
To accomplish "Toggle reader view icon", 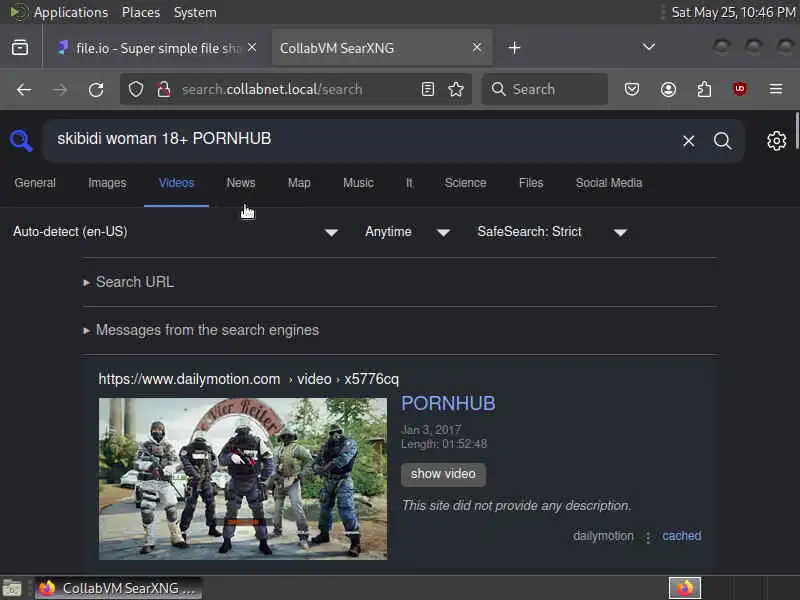I will click(428, 90).
